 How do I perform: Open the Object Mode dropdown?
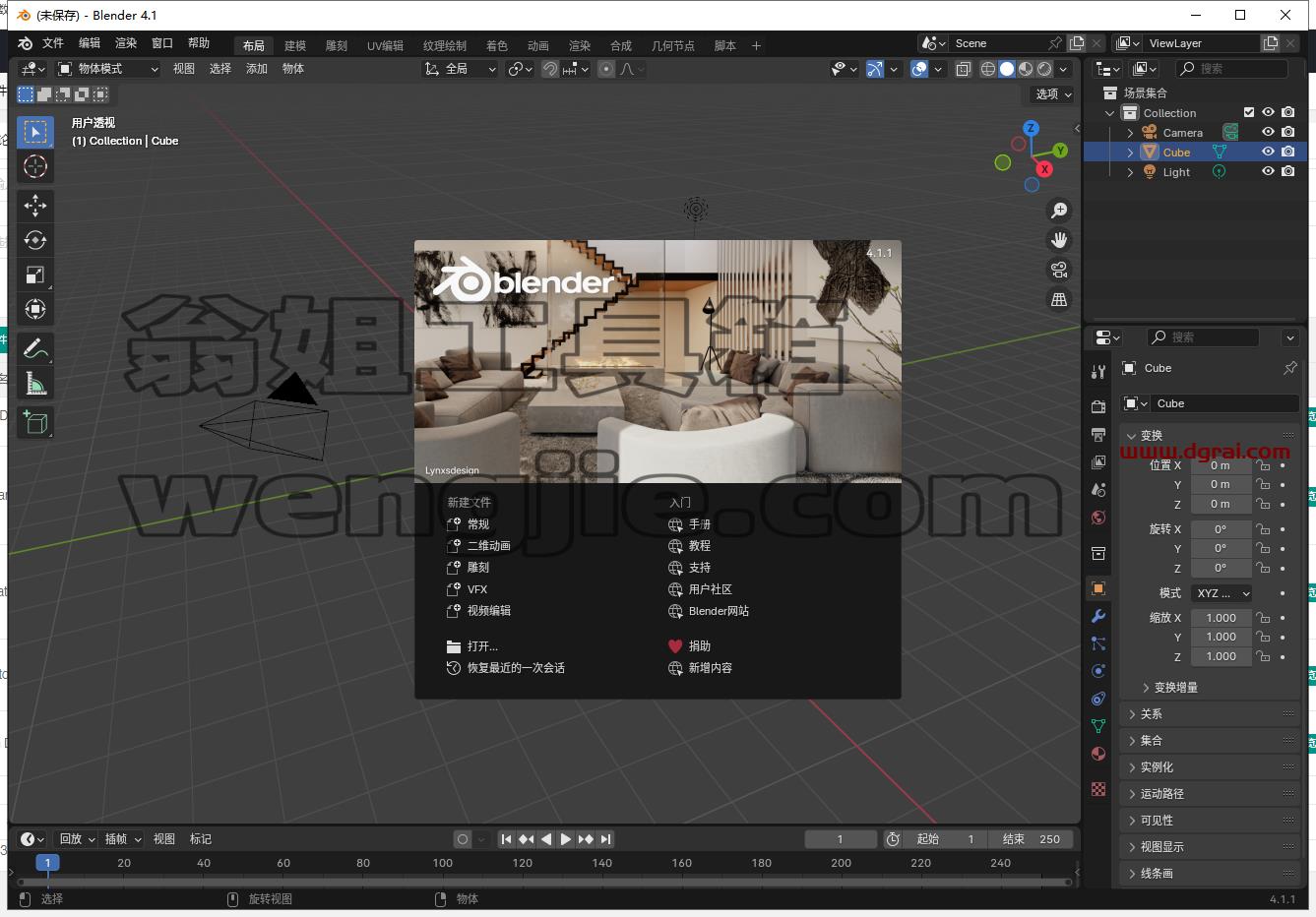[107, 69]
